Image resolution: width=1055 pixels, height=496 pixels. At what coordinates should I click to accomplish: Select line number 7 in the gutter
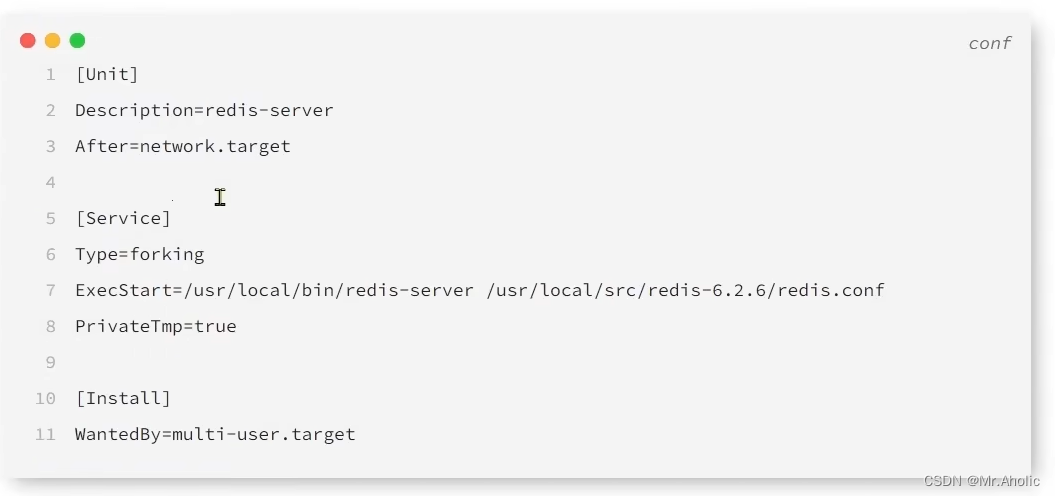point(50,290)
